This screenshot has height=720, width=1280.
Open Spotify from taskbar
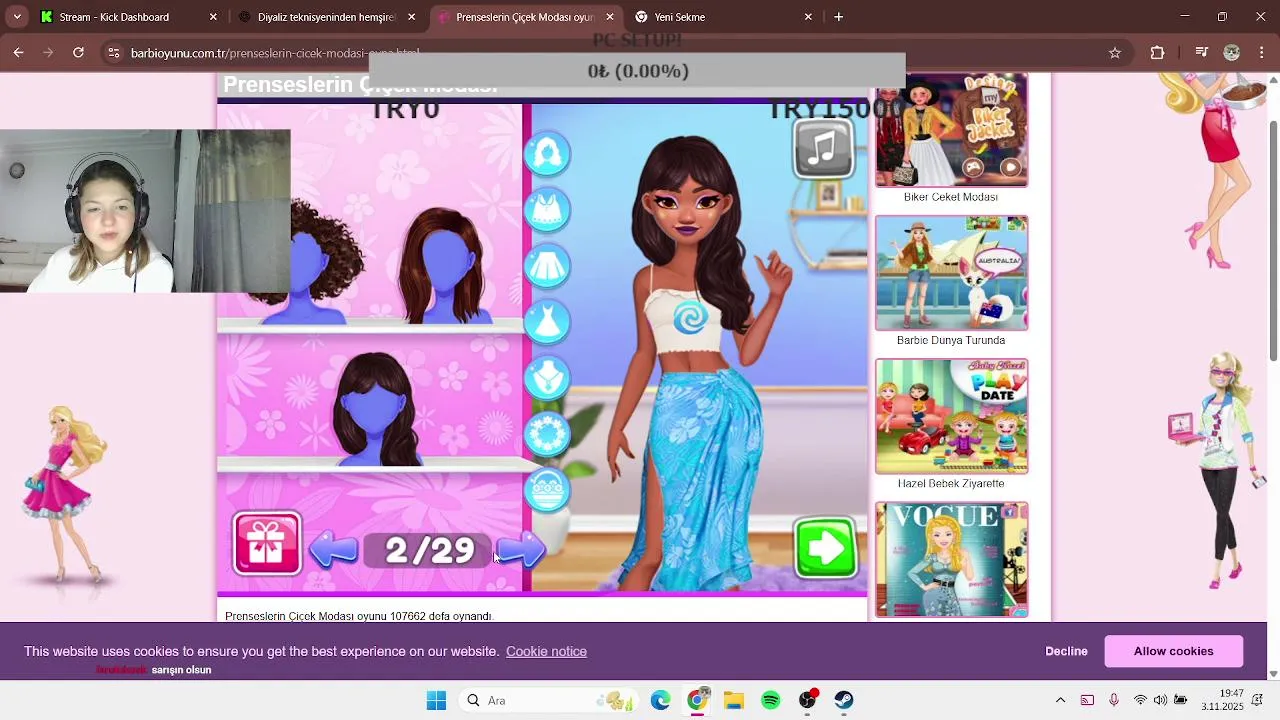point(770,700)
